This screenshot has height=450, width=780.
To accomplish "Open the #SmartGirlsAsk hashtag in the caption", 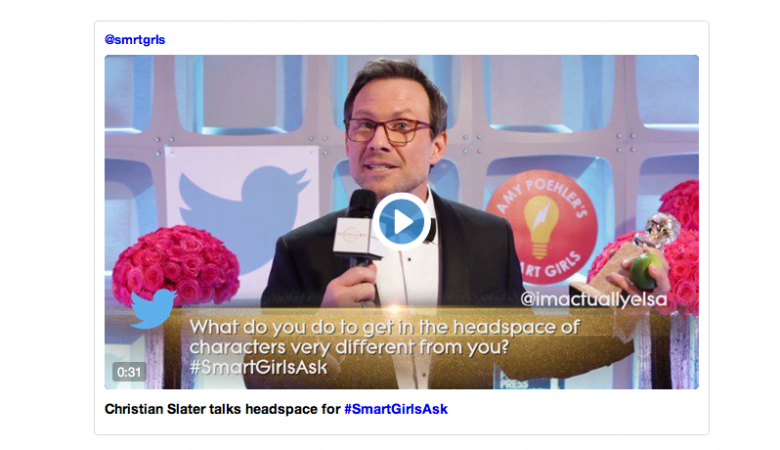I will (x=396, y=409).
